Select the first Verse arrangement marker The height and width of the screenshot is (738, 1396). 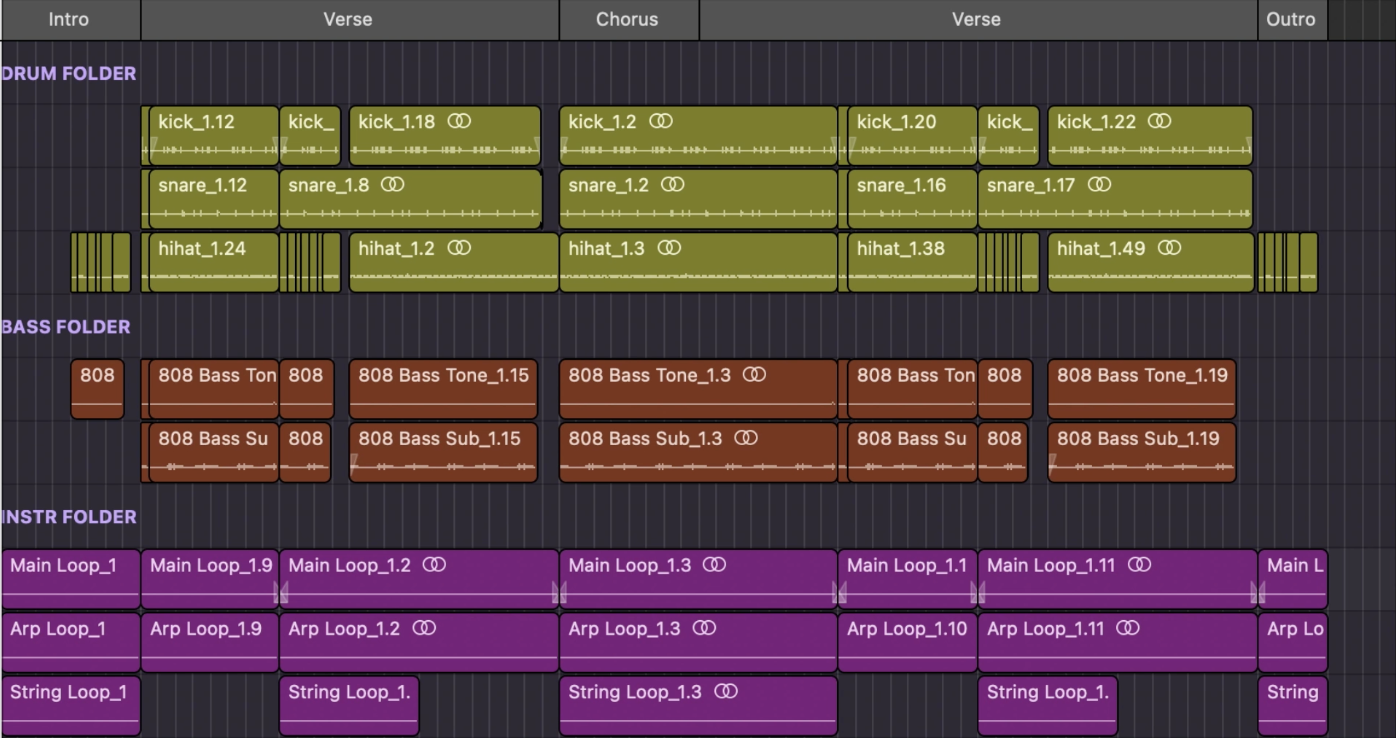pyautogui.click(x=349, y=20)
